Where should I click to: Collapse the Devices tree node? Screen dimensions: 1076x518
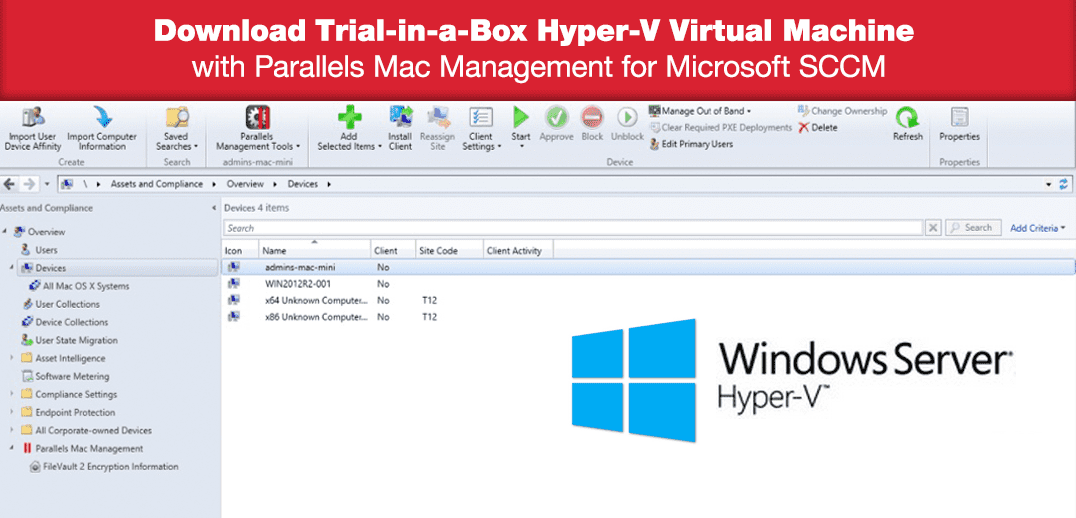(12, 268)
